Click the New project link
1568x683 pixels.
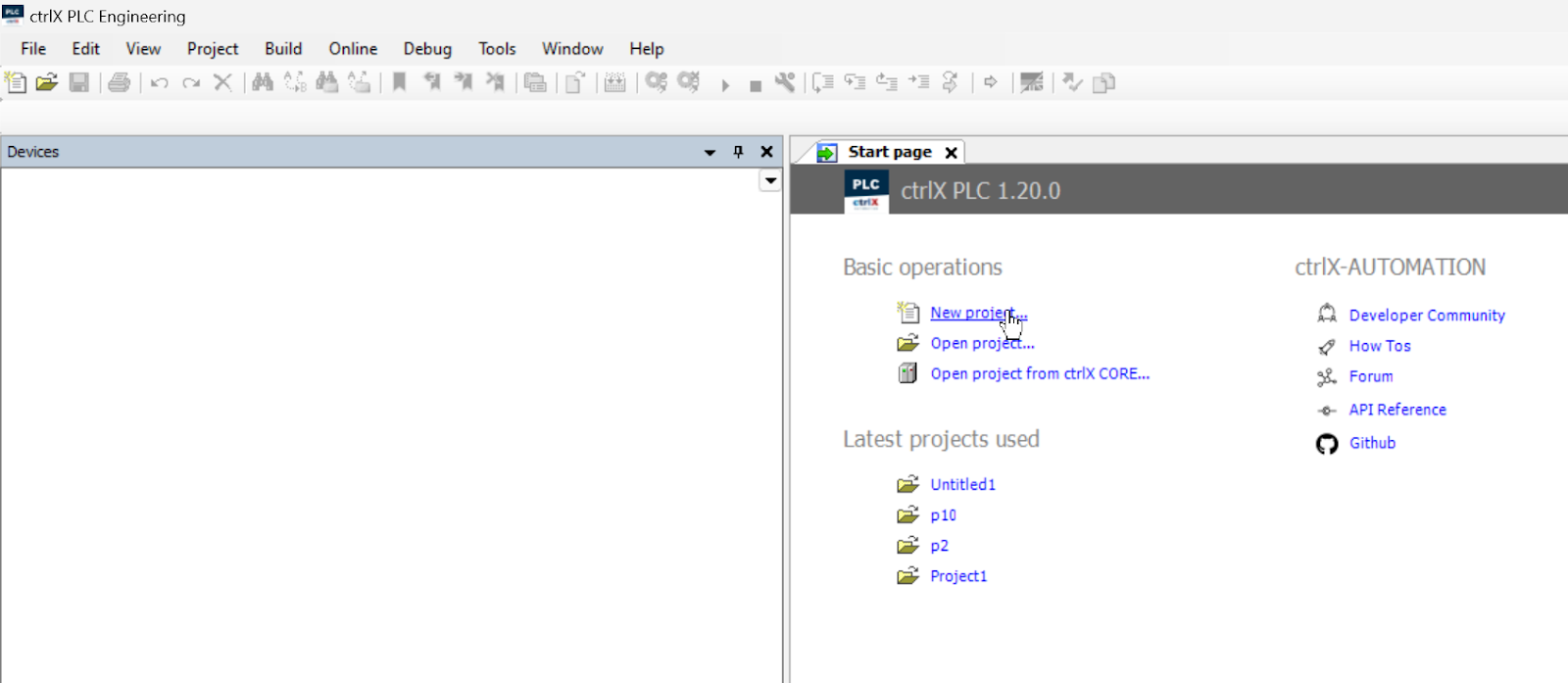tap(979, 313)
